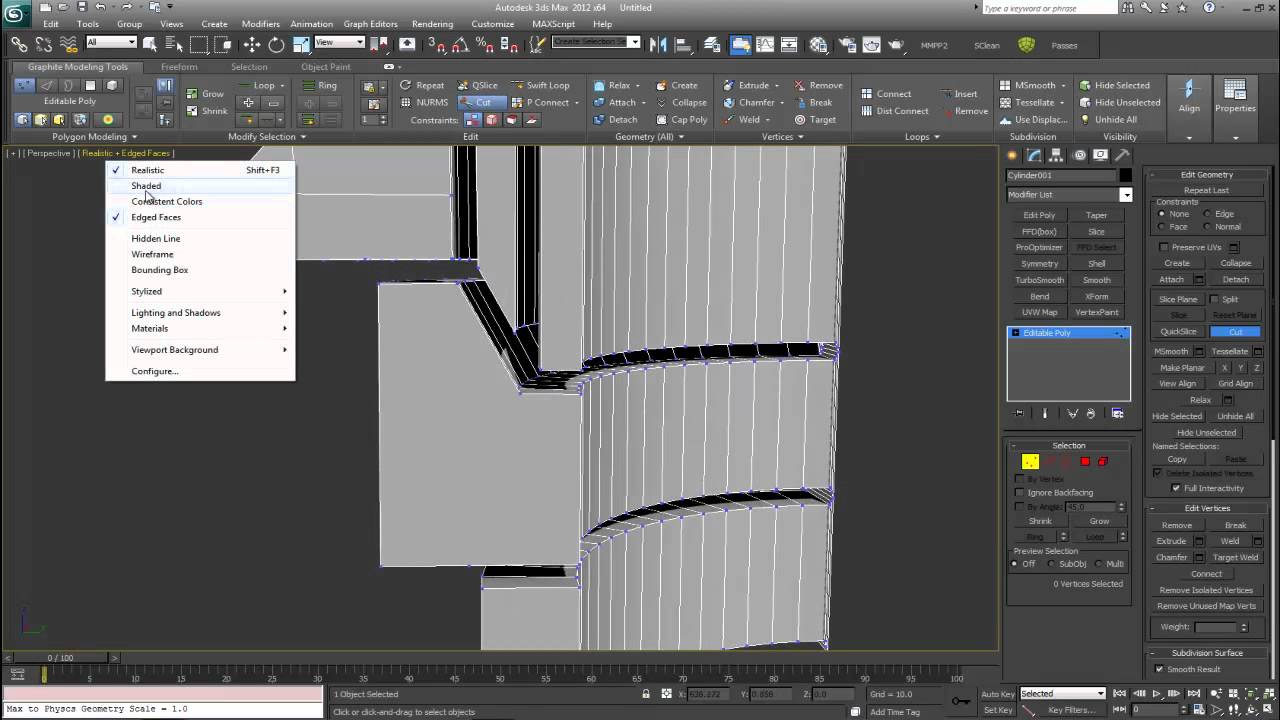Click the TurboSmooth modifier button

(1039, 280)
